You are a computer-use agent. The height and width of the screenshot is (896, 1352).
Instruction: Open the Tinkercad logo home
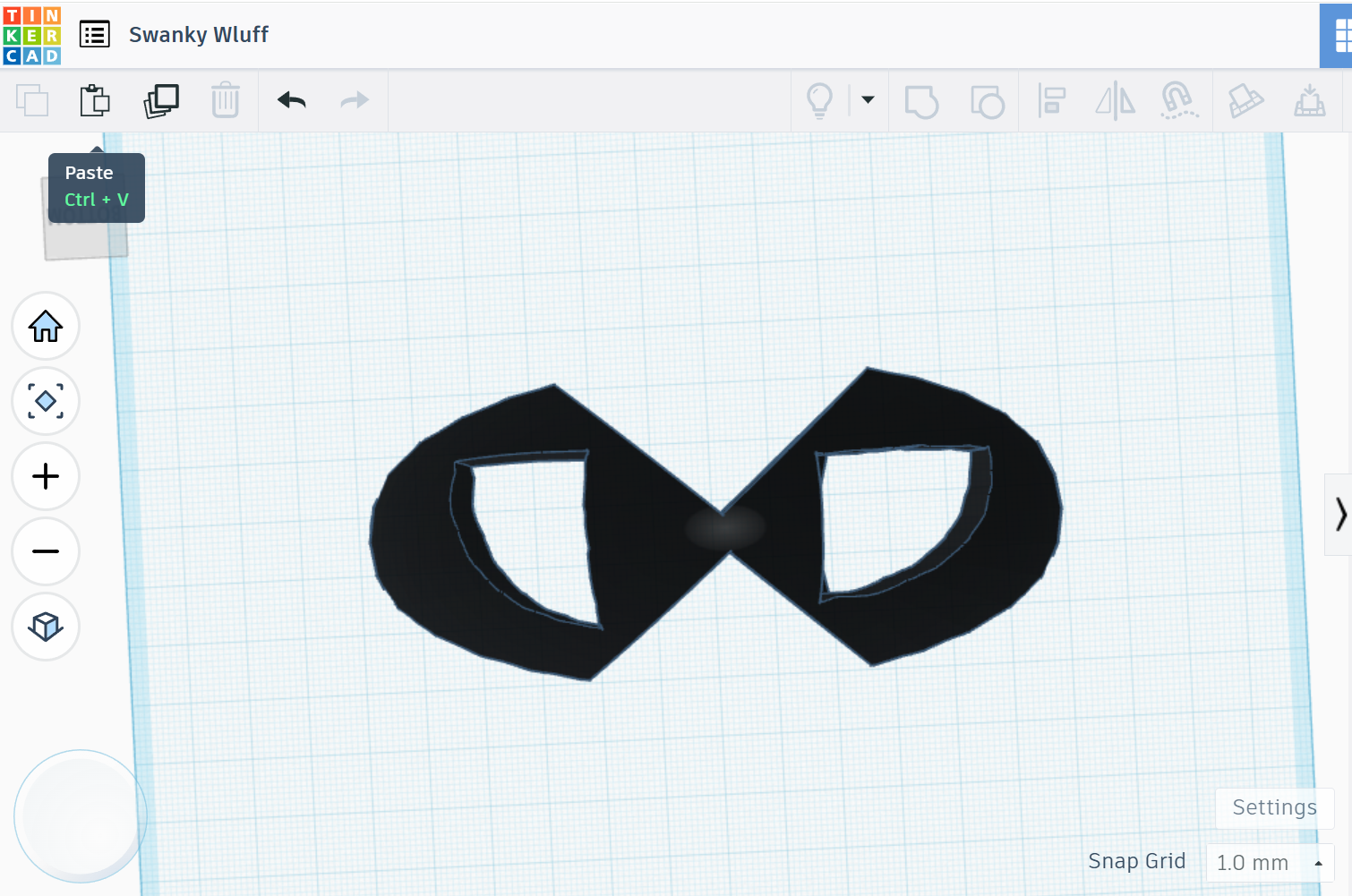tap(32, 35)
